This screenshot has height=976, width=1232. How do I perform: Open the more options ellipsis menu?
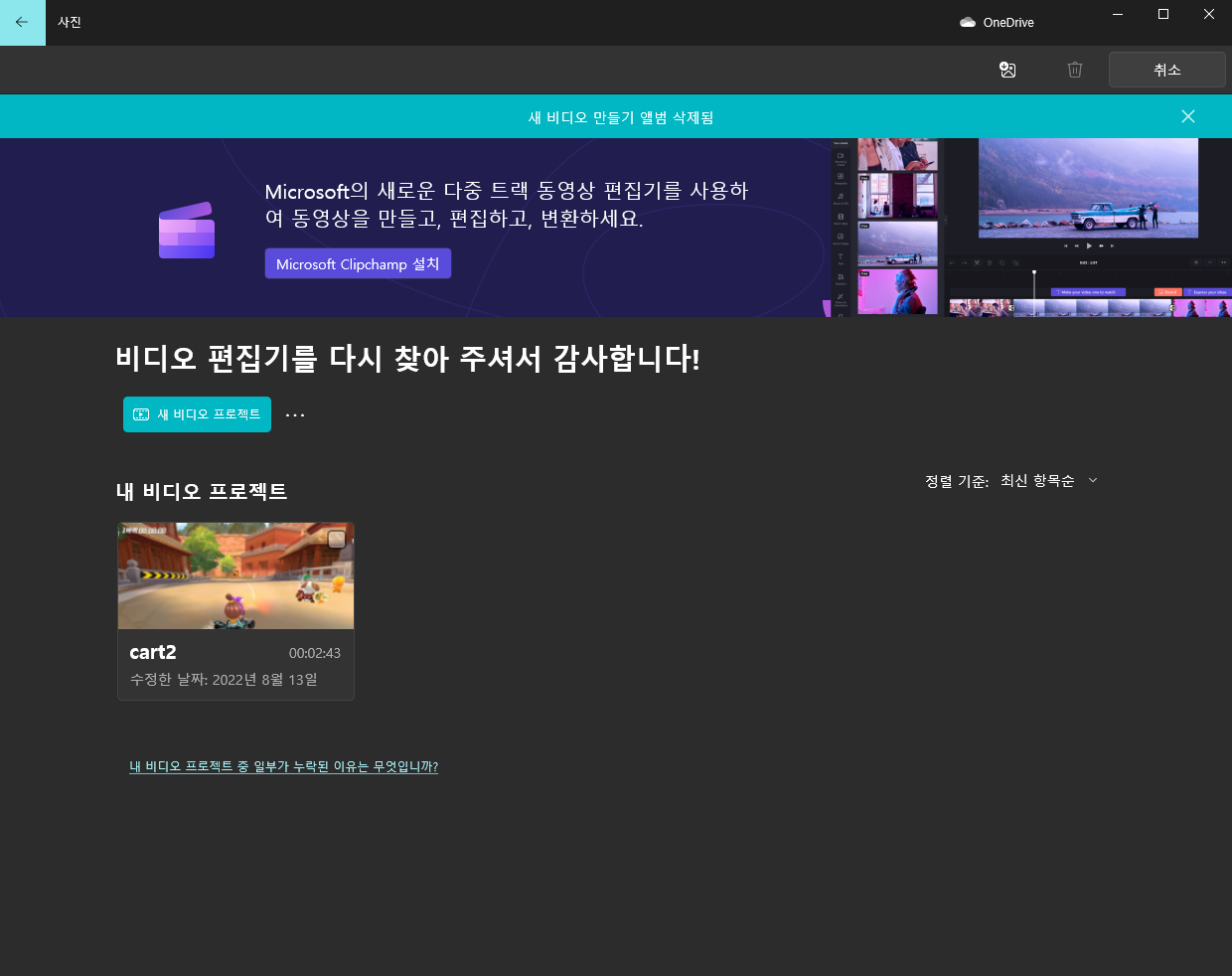pos(295,414)
